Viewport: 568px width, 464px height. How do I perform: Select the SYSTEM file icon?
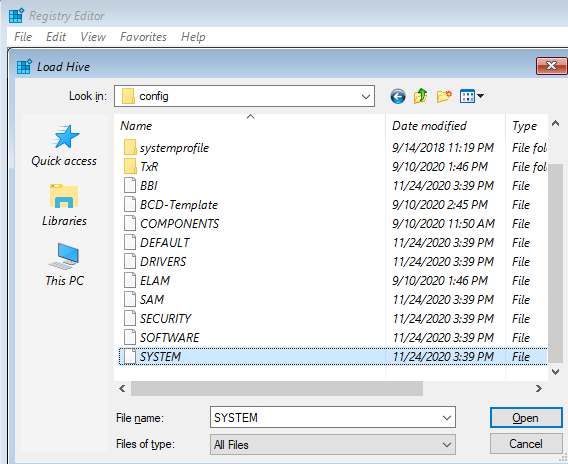(130, 356)
